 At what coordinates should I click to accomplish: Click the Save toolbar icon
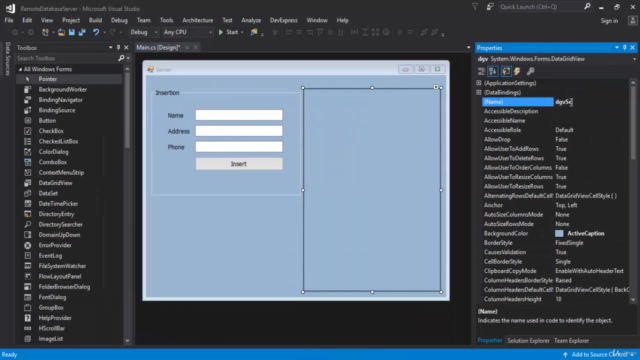(72, 32)
